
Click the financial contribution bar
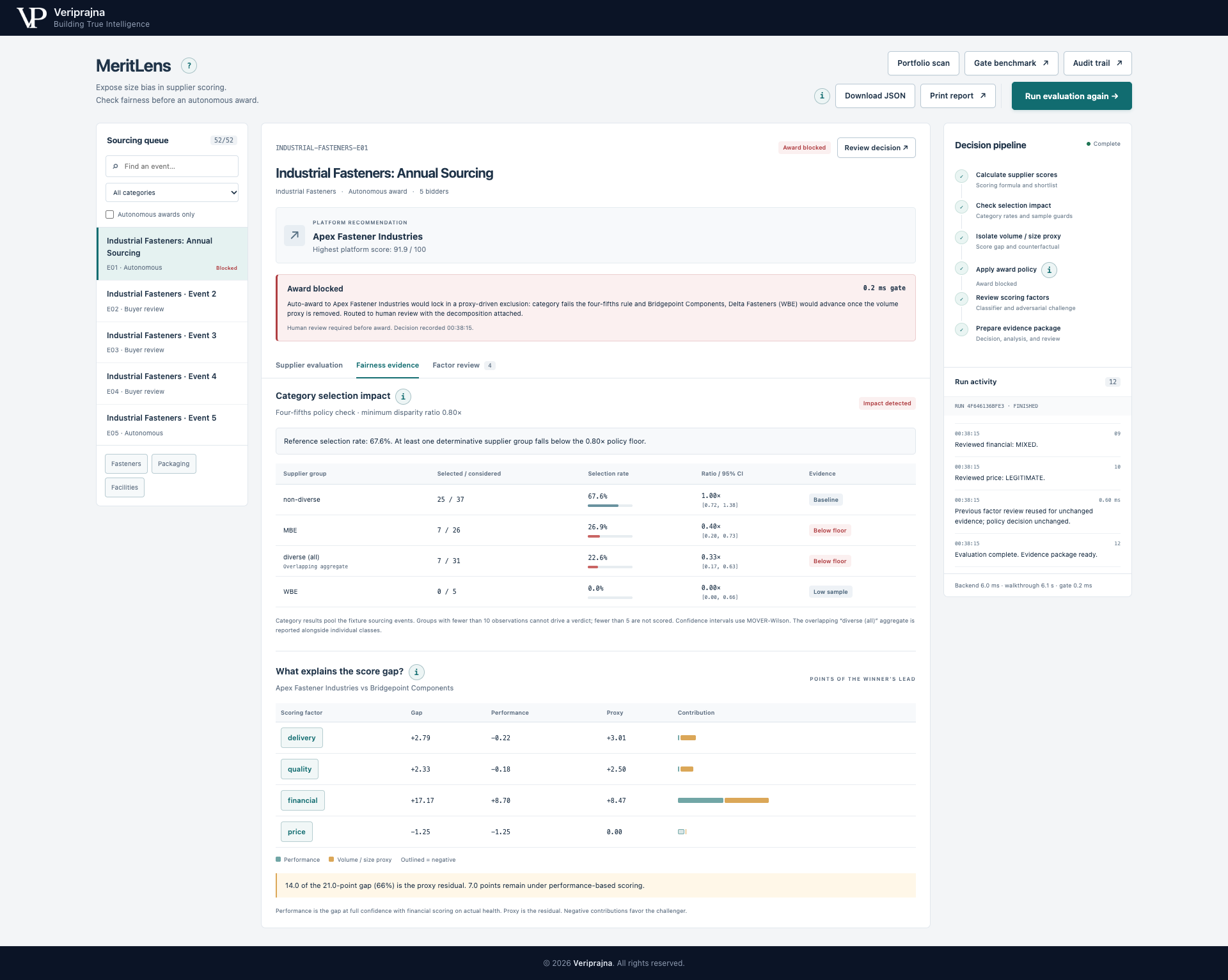pos(723,800)
